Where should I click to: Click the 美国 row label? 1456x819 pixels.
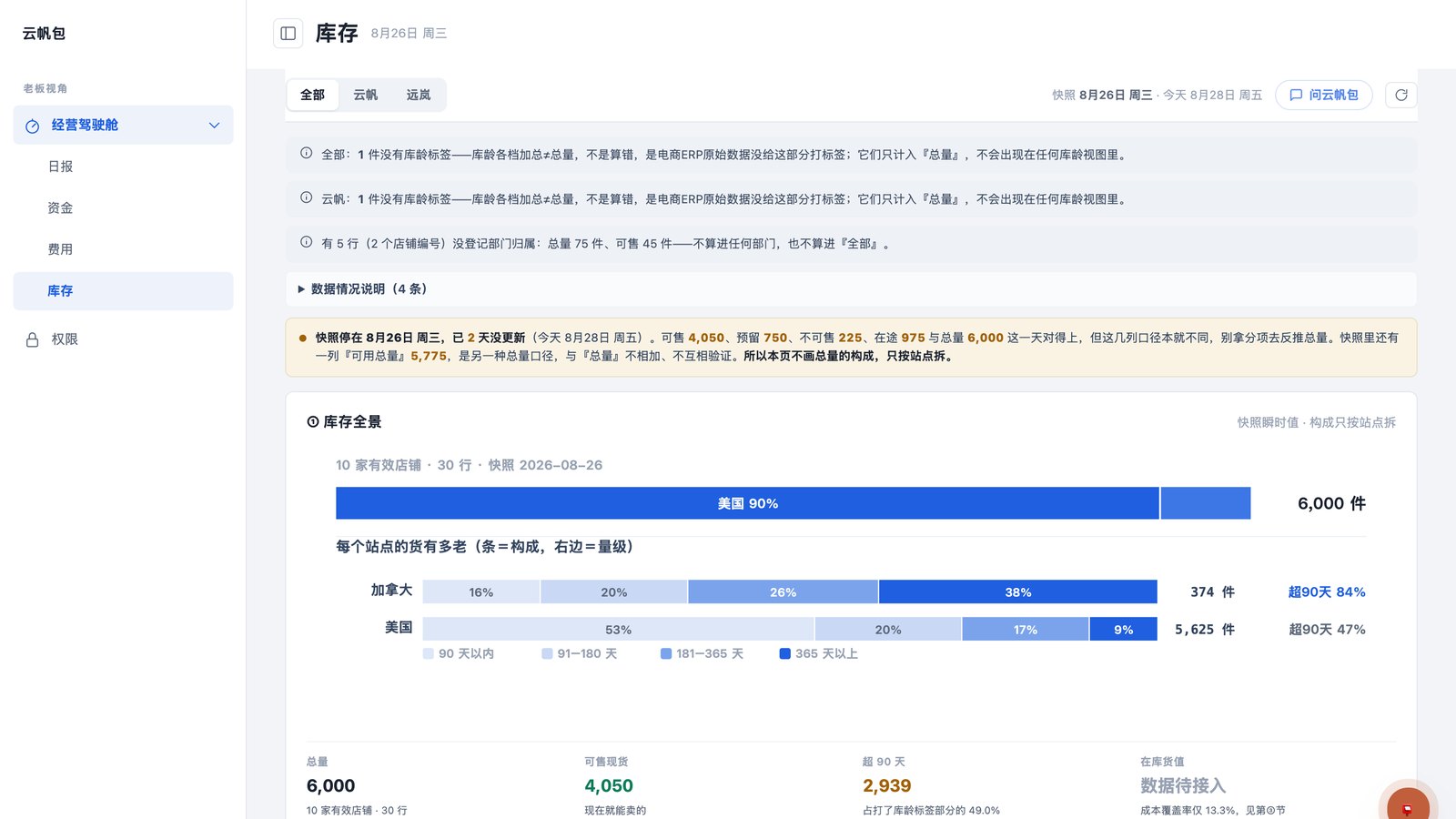click(399, 628)
